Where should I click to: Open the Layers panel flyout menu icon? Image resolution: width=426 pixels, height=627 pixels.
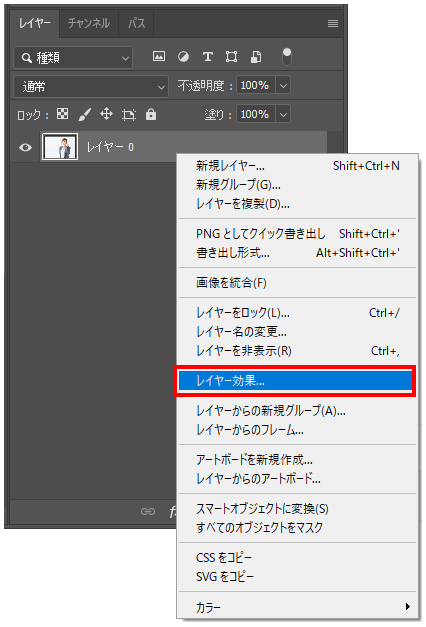click(x=333, y=24)
